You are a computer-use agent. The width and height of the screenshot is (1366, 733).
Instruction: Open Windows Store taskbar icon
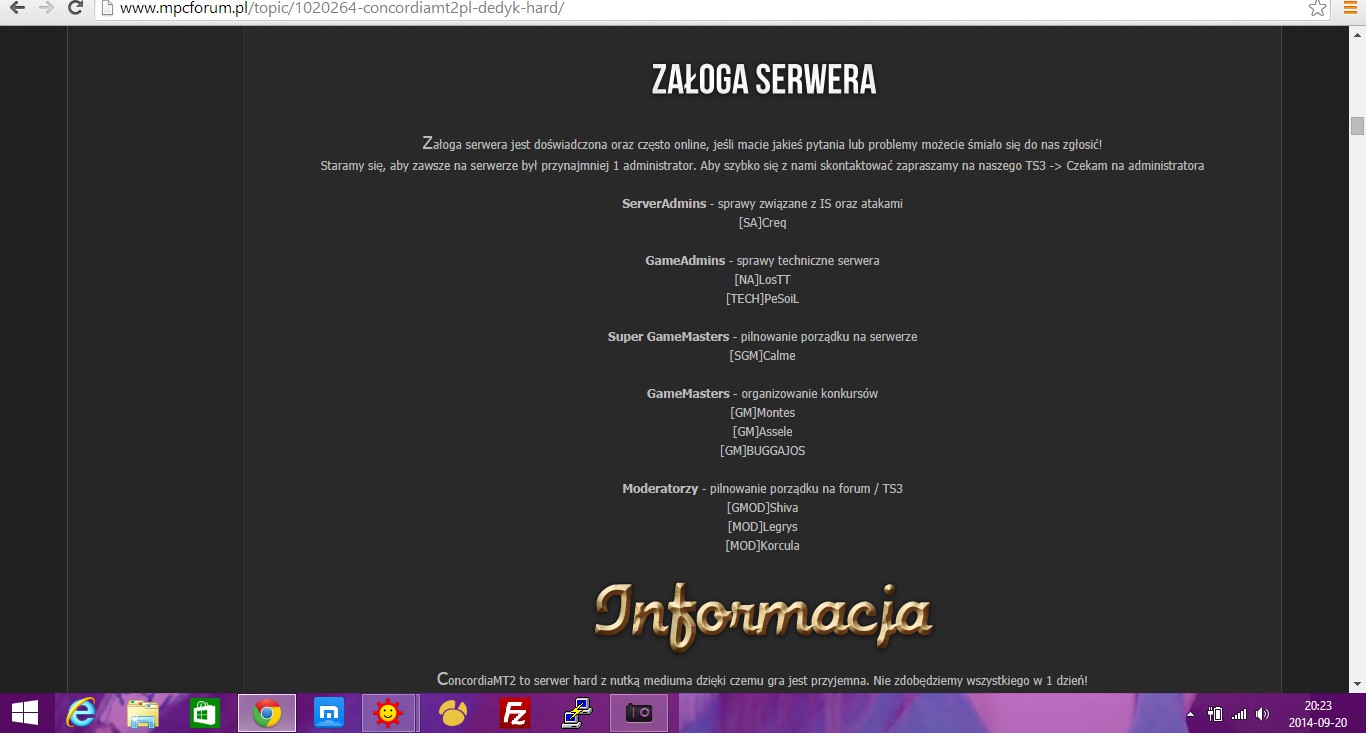click(205, 713)
